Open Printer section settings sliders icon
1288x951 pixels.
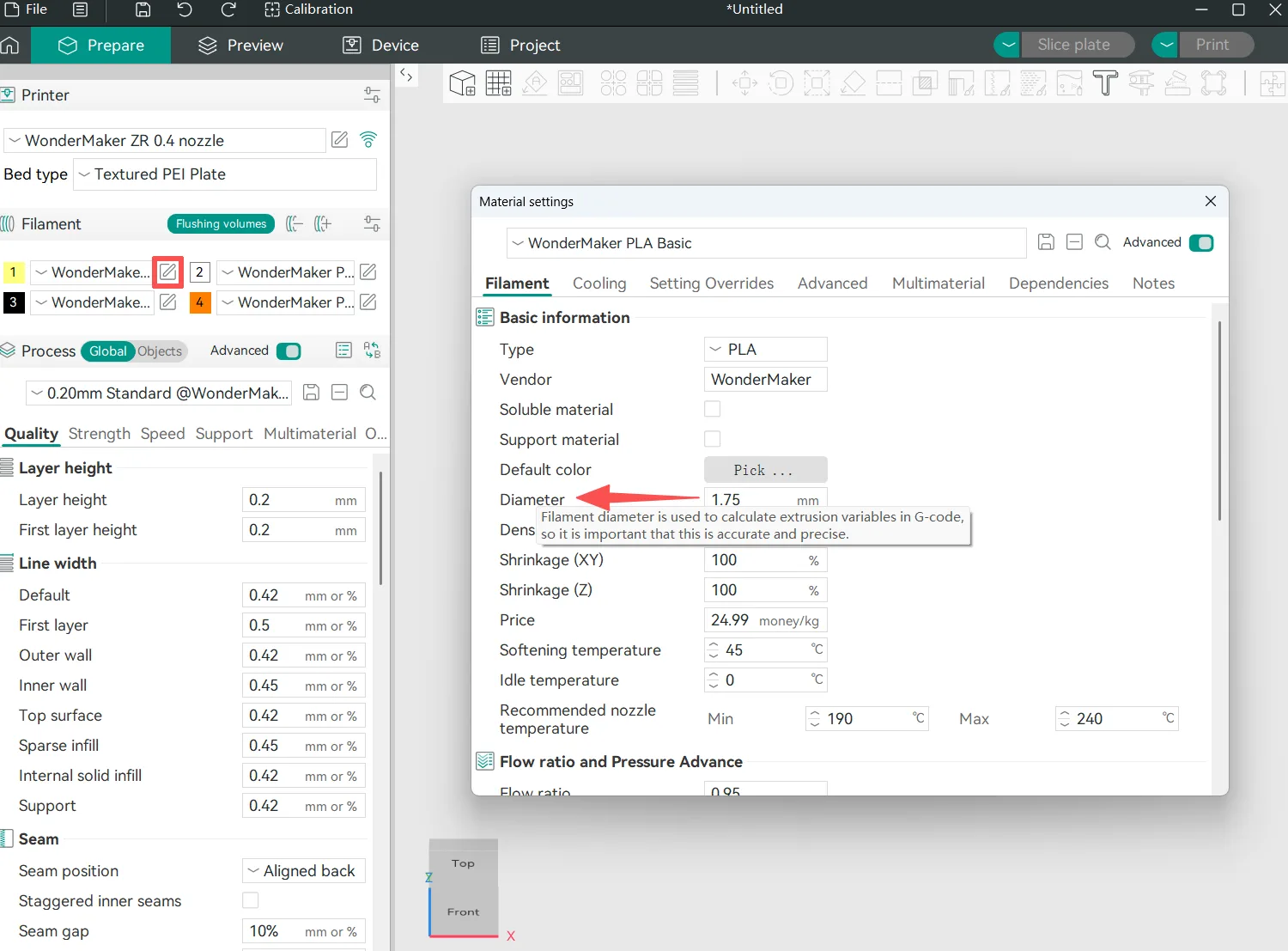tap(372, 95)
